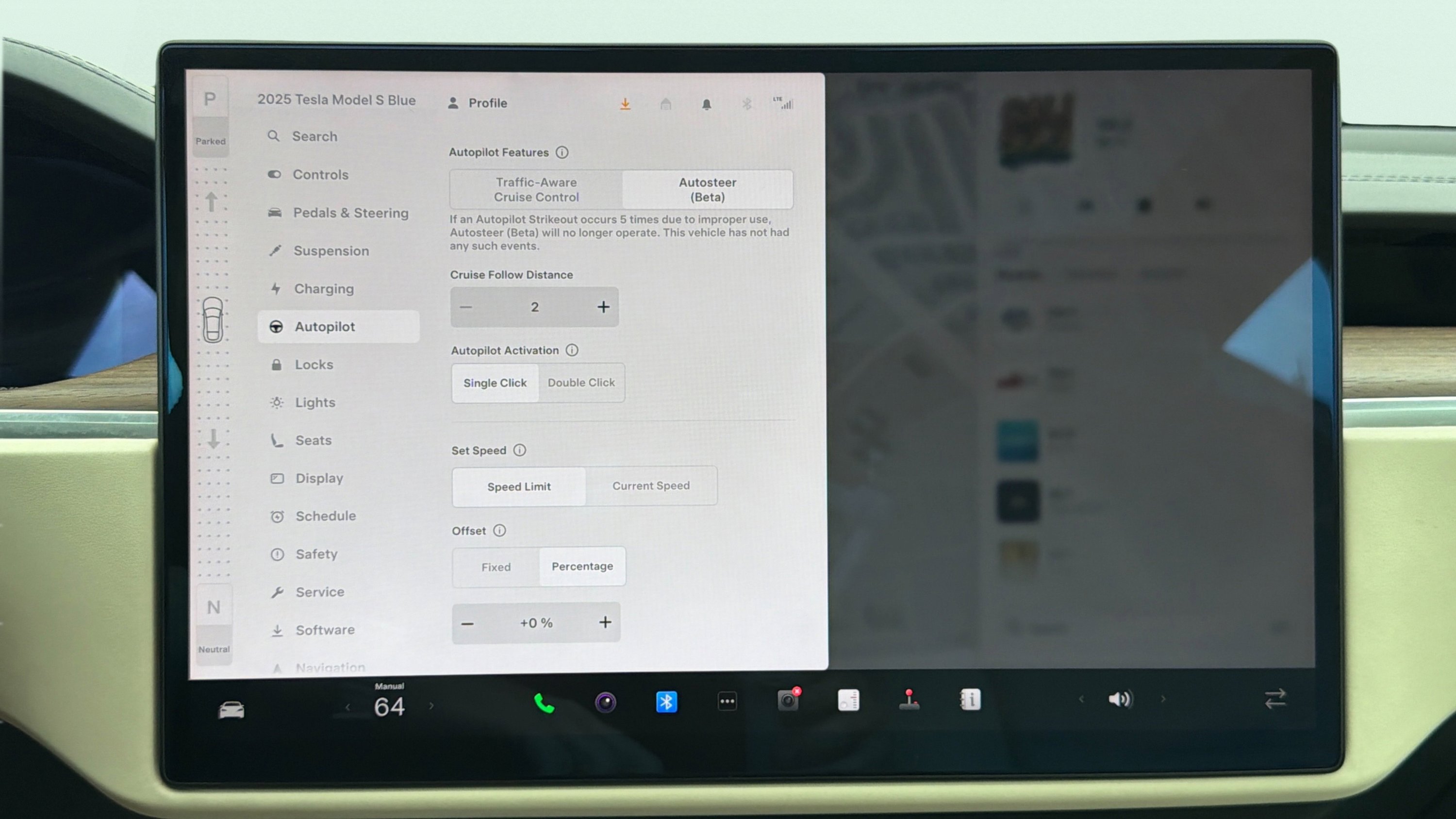Lower volume with left chevron
The height and width of the screenshot is (819, 1456).
click(x=1081, y=700)
